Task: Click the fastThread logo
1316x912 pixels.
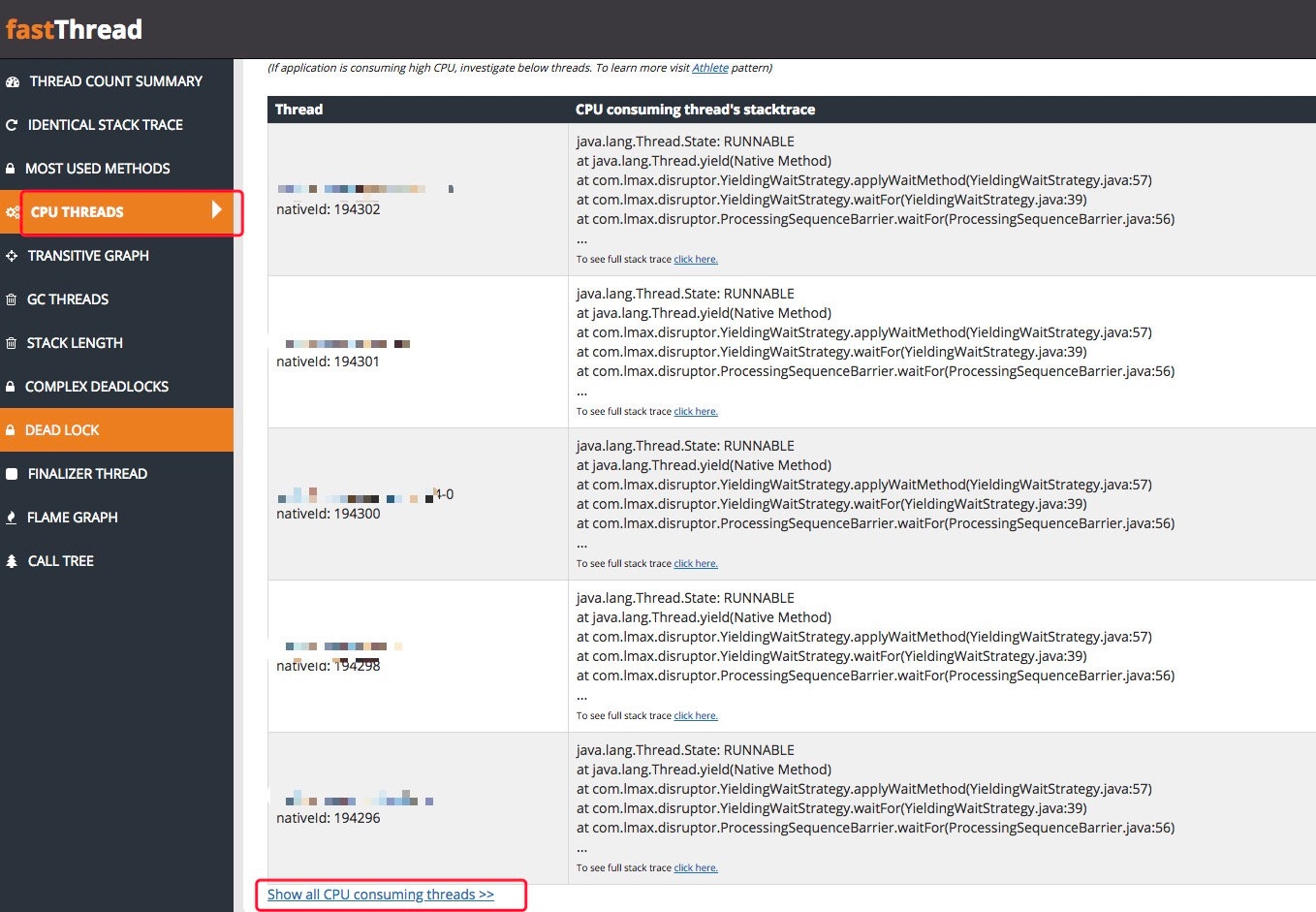Action: click(x=74, y=29)
